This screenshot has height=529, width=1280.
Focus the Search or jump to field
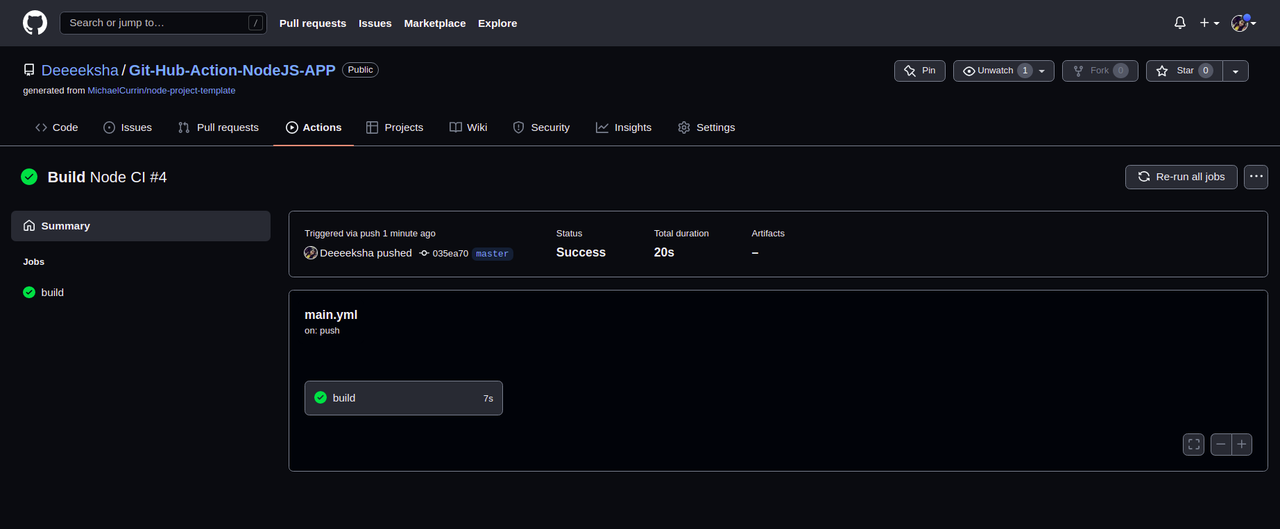tap(164, 22)
